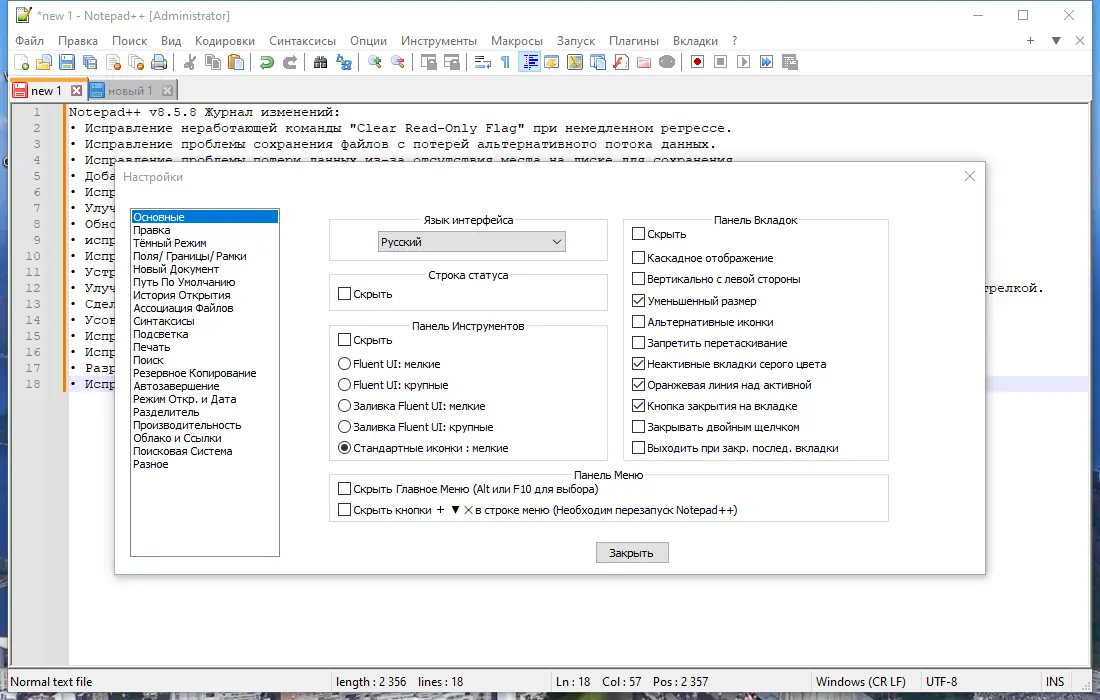Zoom in using the magnifier toolbar icon

[x=373, y=62]
